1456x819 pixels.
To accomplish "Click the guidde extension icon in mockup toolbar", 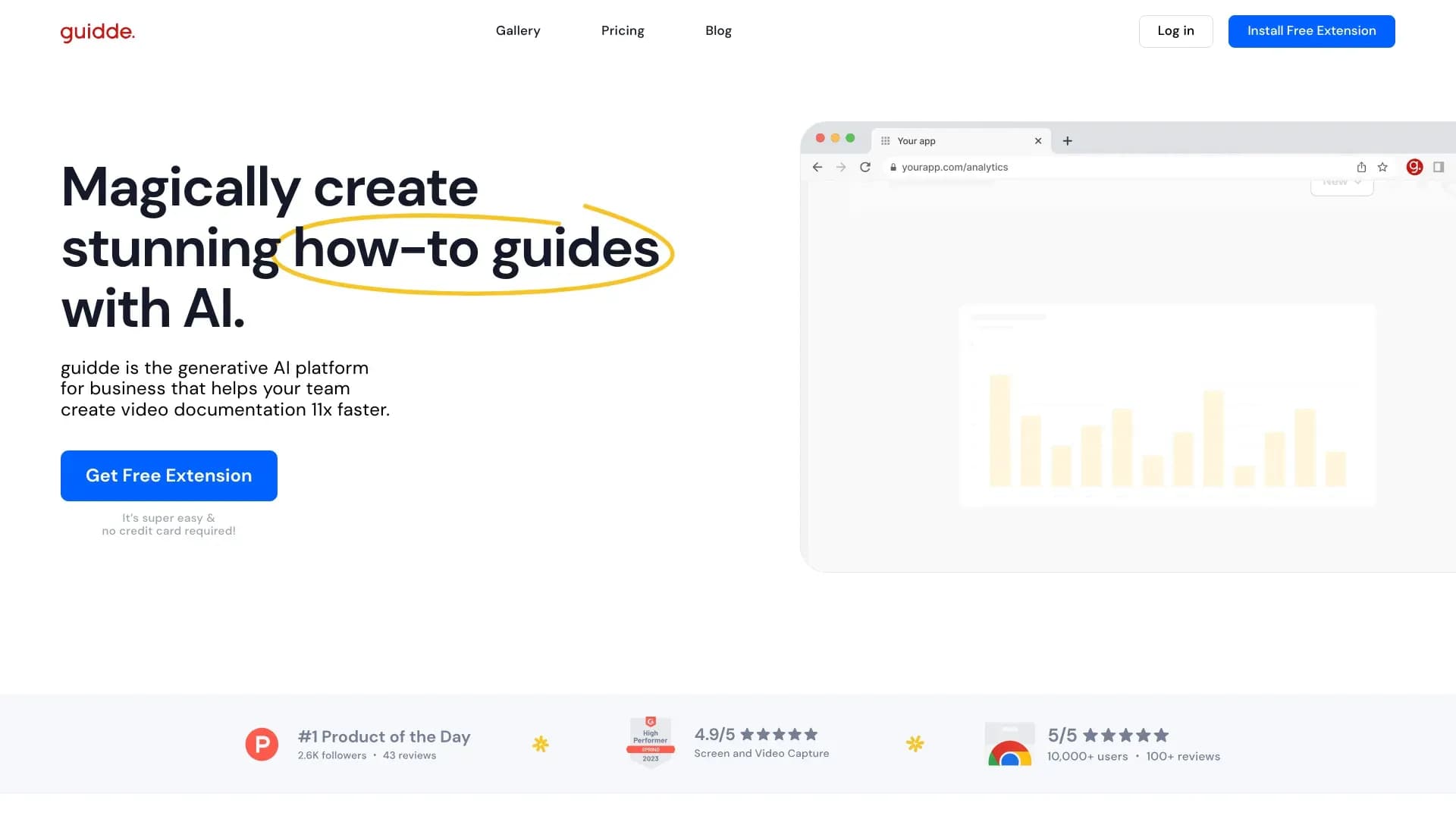I will pyautogui.click(x=1414, y=168).
